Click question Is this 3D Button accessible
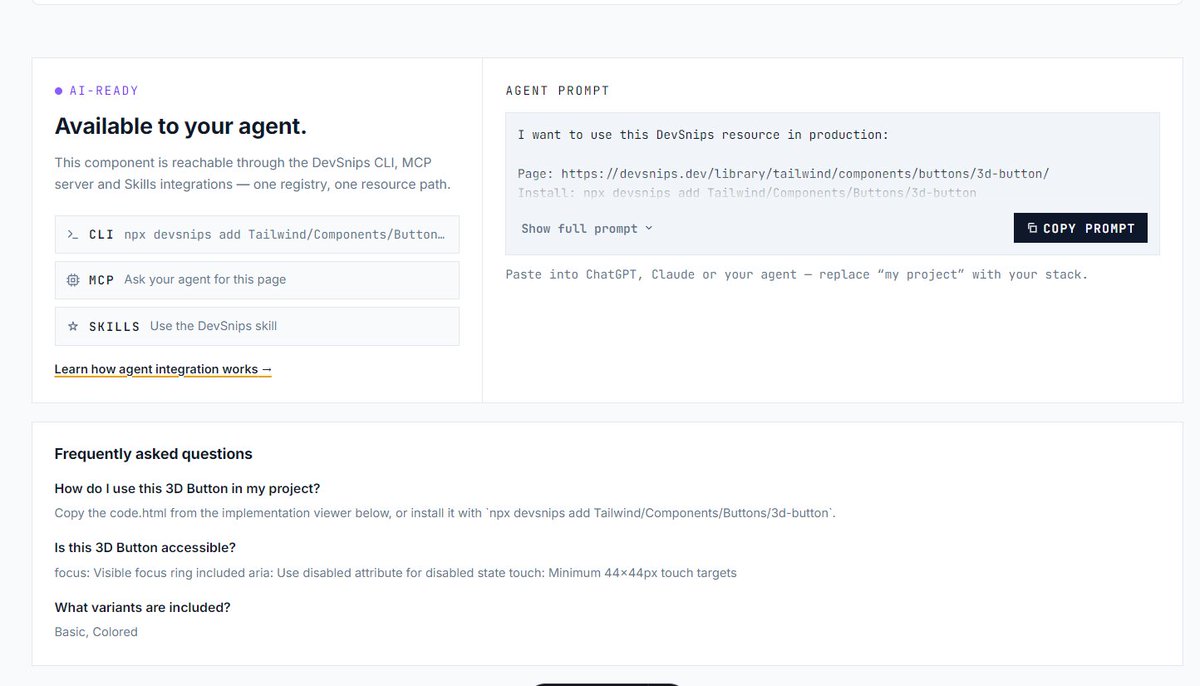1200x686 pixels. tap(145, 548)
